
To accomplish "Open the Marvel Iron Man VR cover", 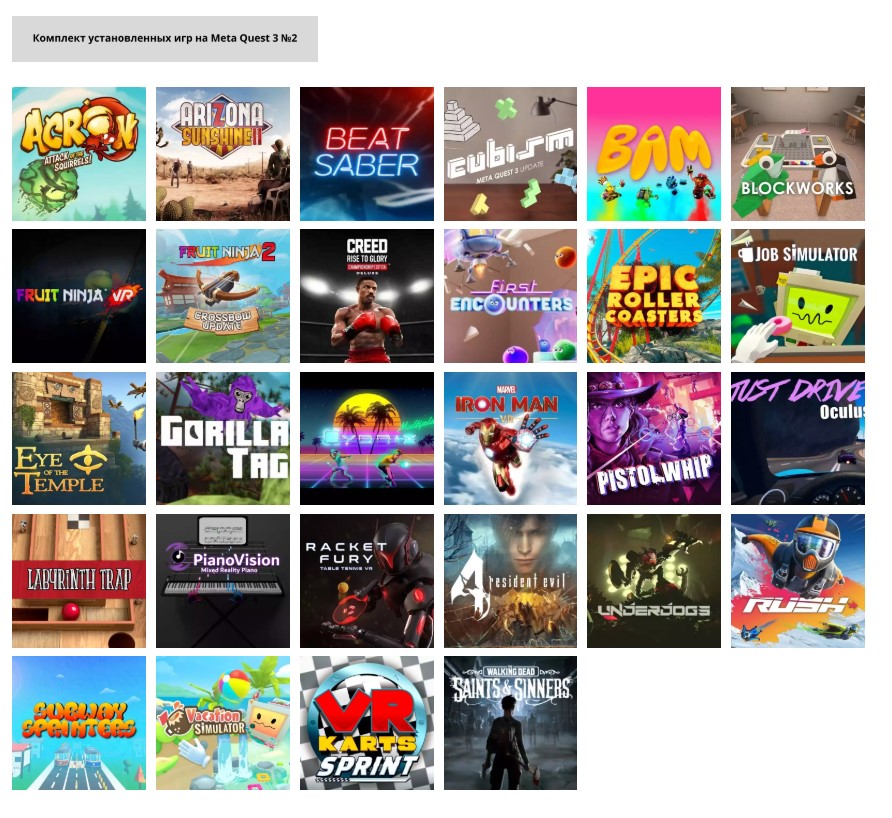I will (x=510, y=439).
